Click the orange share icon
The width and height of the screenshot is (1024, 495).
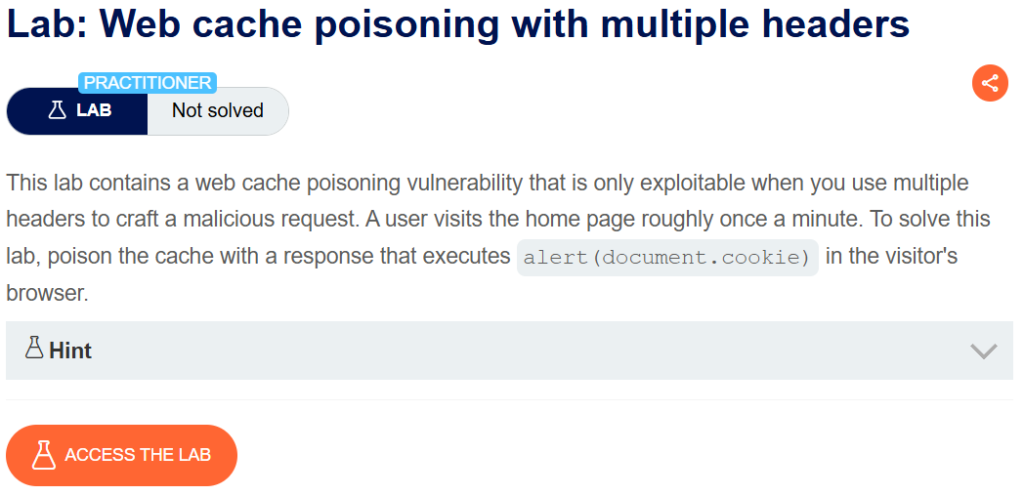click(x=989, y=83)
